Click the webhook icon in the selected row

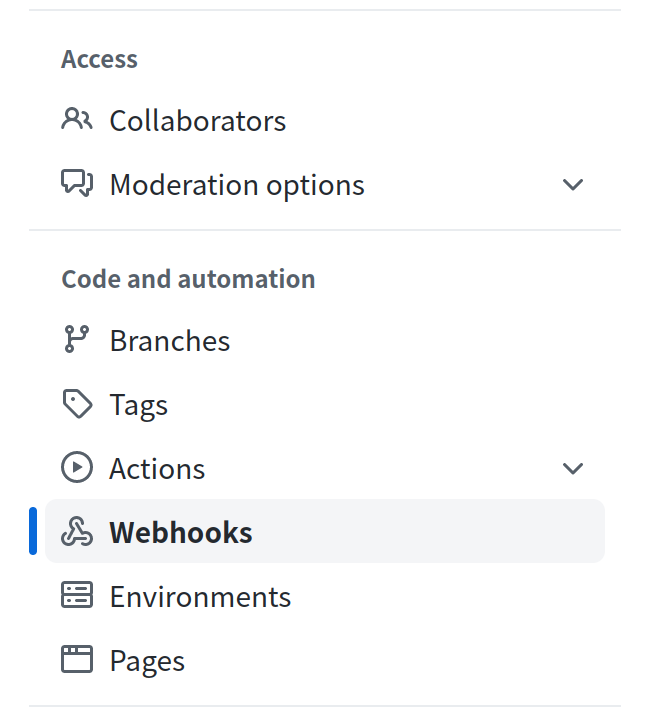pos(76,532)
